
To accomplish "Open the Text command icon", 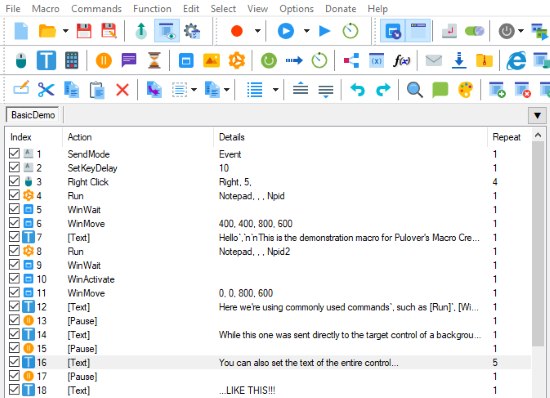I will pos(46,60).
